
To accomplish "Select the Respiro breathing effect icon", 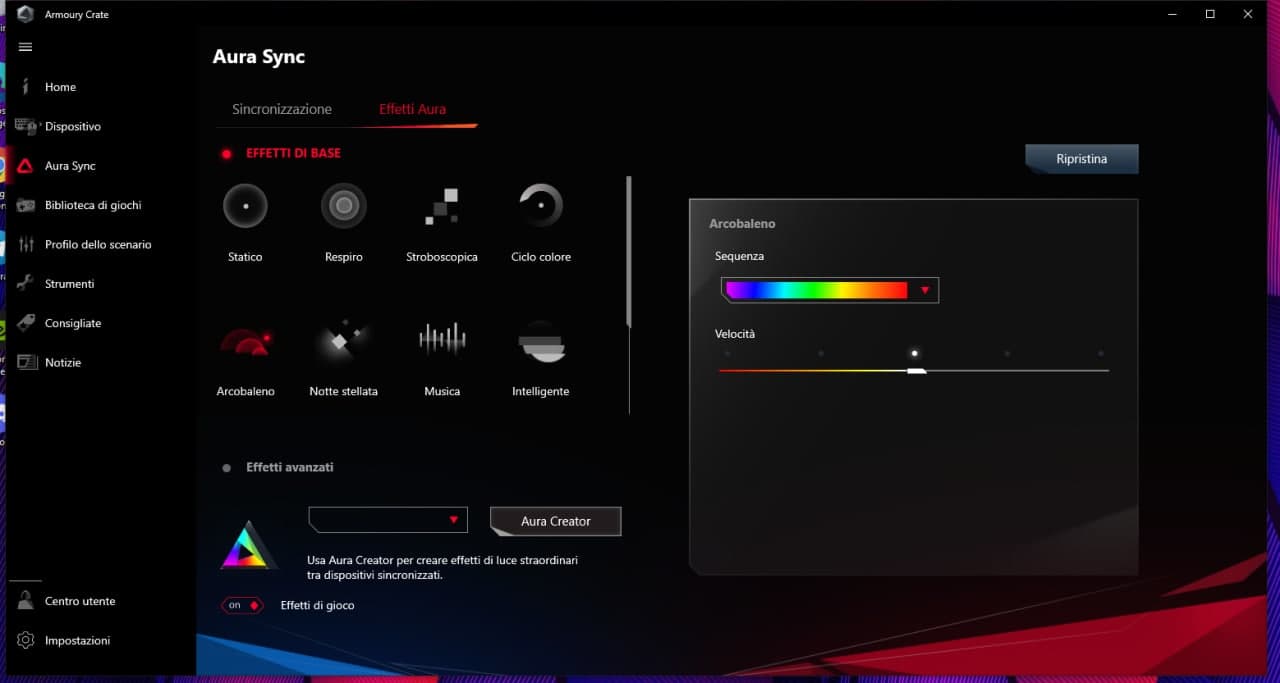I will pyautogui.click(x=344, y=206).
